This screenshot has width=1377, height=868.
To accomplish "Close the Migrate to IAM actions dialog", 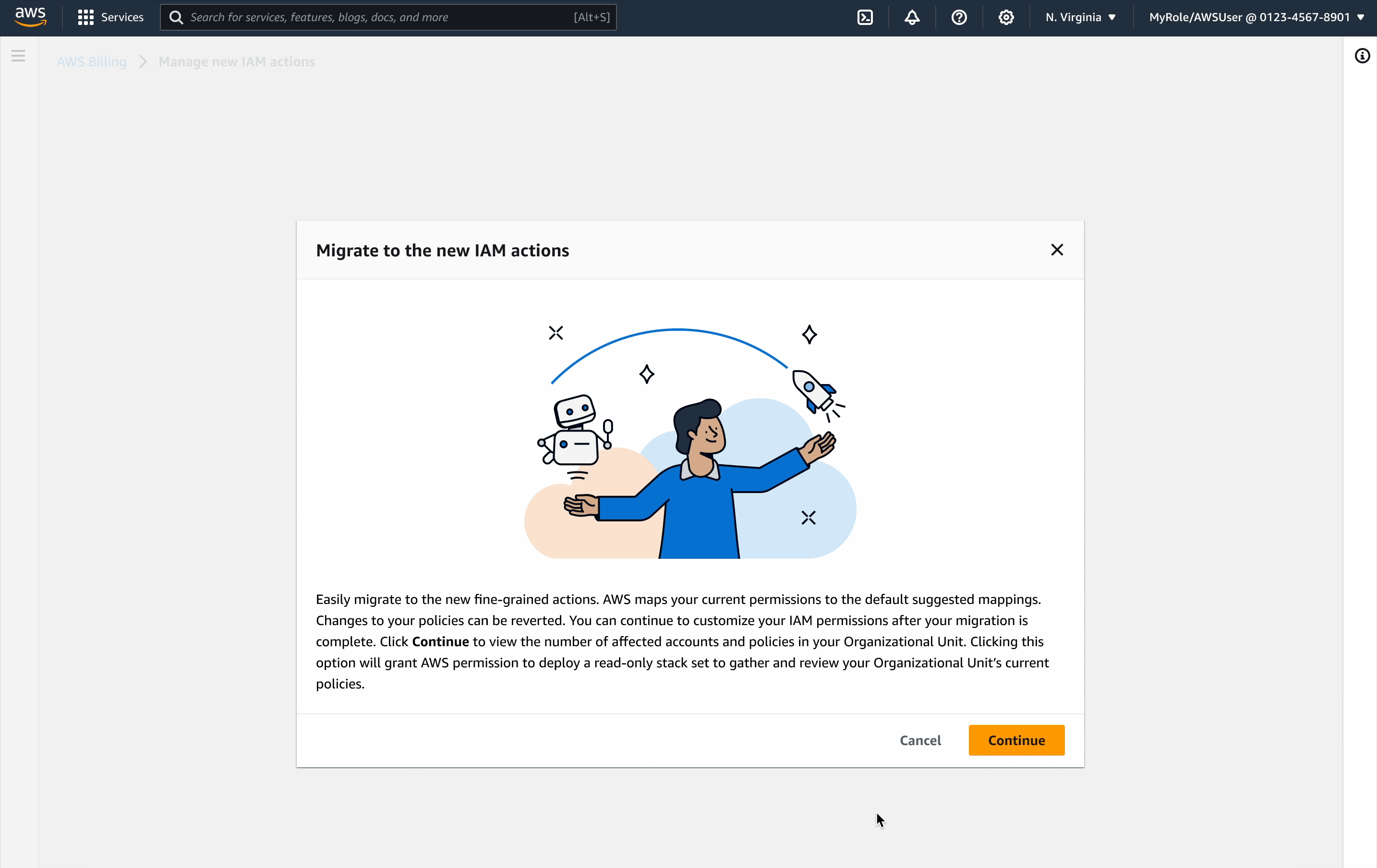I will (1056, 250).
